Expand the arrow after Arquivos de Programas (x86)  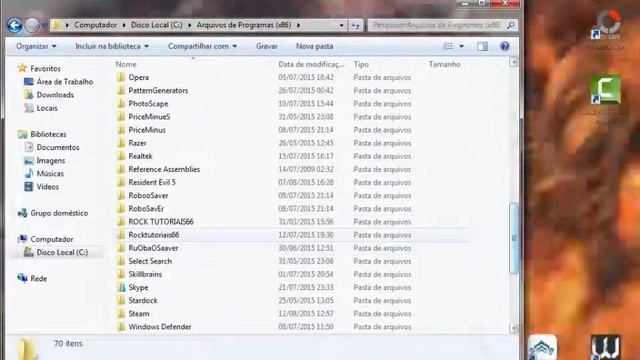pyautogui.click(x=298, y=25)
